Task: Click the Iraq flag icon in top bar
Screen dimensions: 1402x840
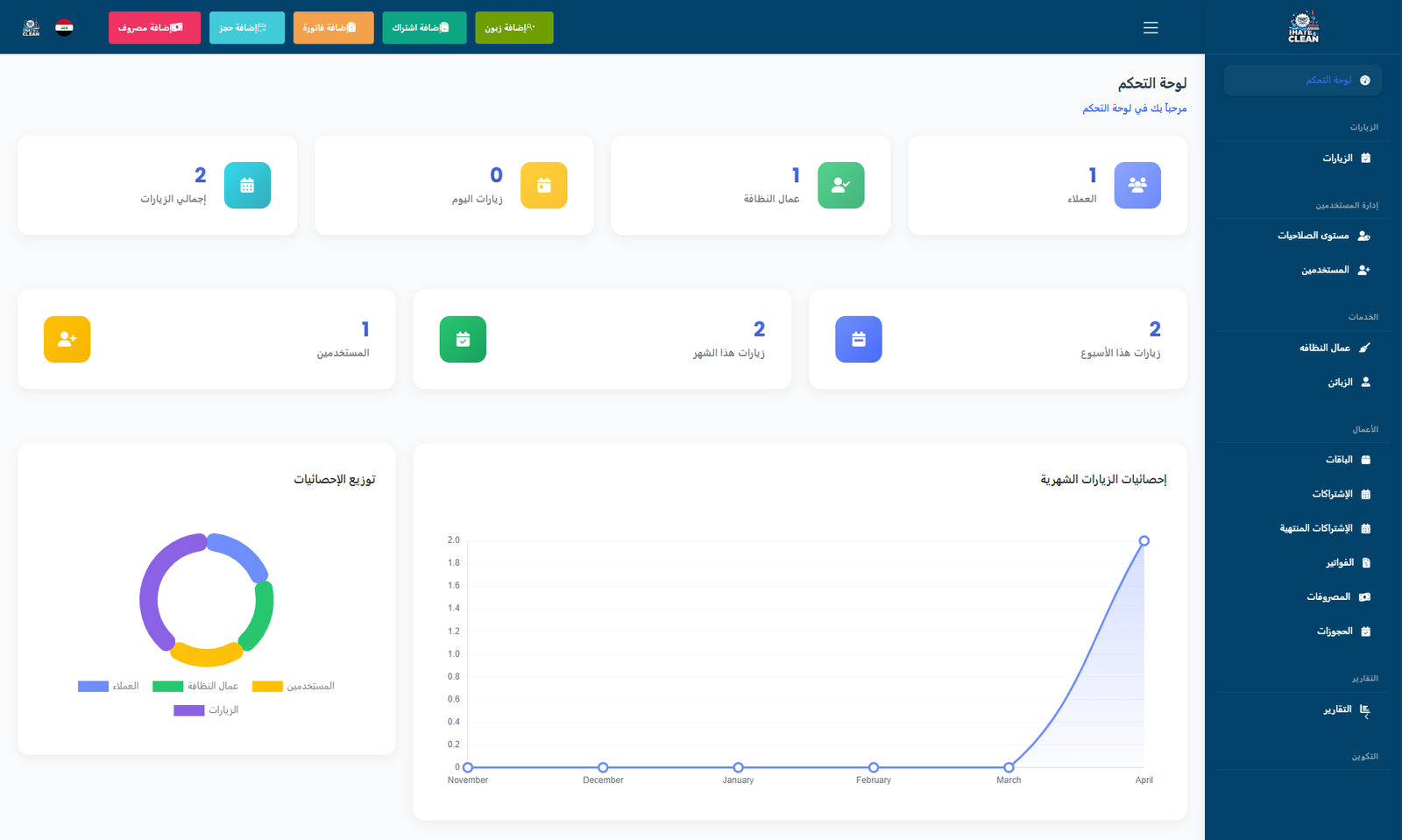Action: (62, 26)
